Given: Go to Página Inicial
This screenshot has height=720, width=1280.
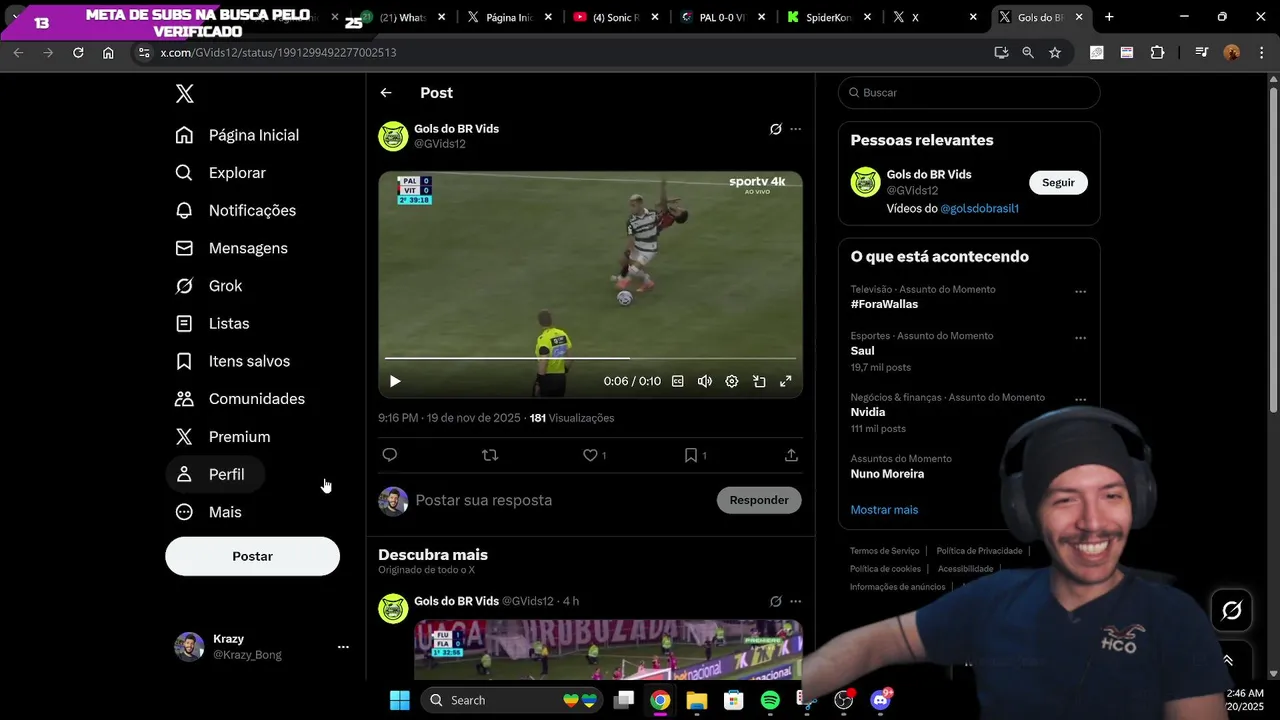Looking at the screenshot, I should coord(238,135).
